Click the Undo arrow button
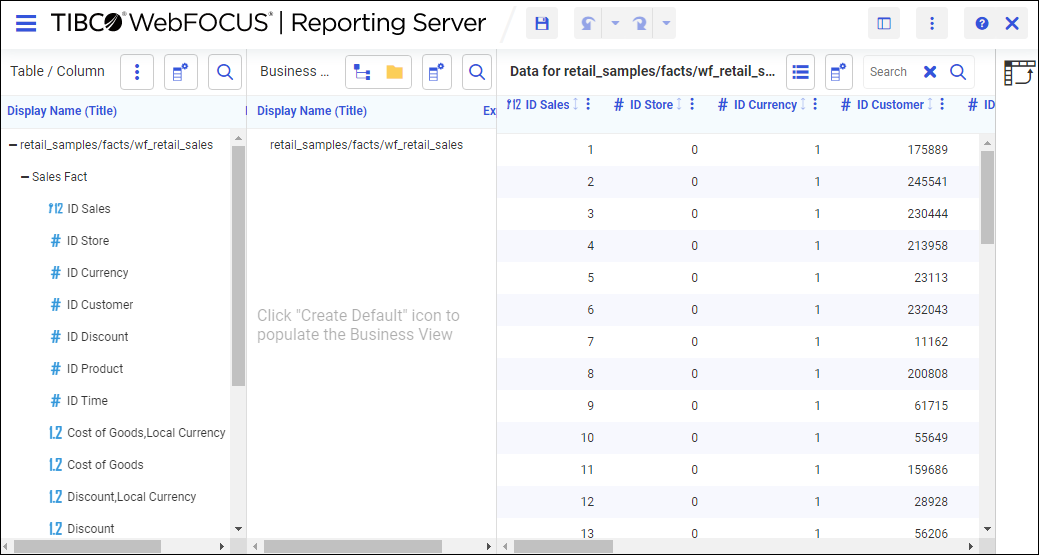1039x555 pixels. coord(590,23)
